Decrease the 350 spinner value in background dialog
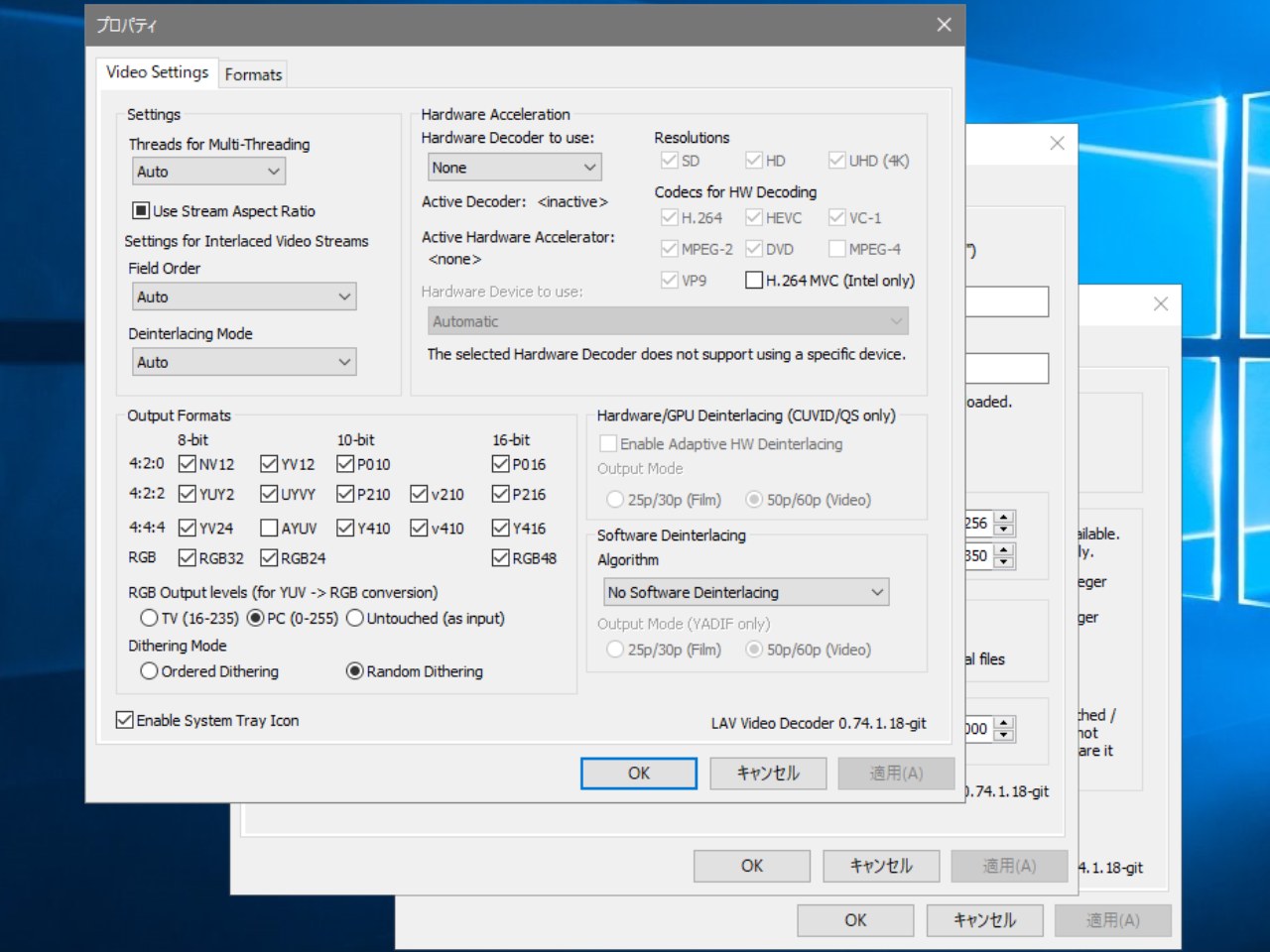Image resolution: width=1270 pixels, height=952 pixels. point(1004,562)
